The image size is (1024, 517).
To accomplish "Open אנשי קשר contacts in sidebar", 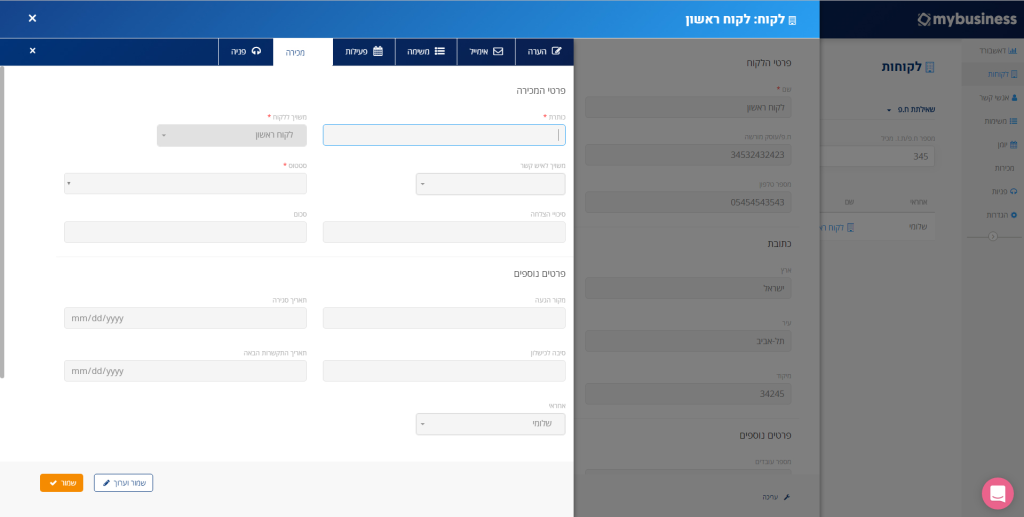I will [x=998, y=97].
